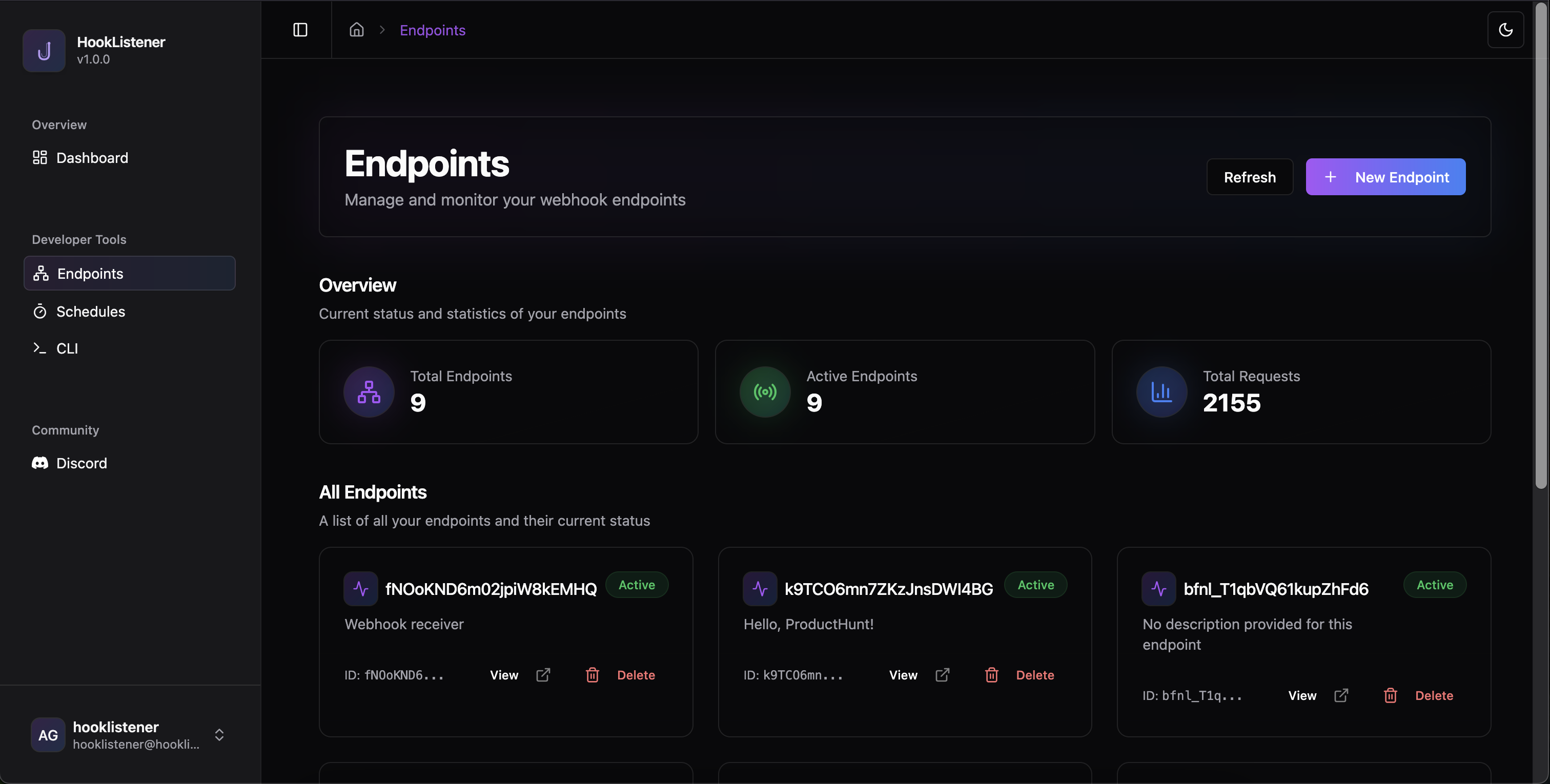This screenshot has width=1550, height=784.
Task: Go to home via breadcrumb icon
Action: (x=357, y=30)
